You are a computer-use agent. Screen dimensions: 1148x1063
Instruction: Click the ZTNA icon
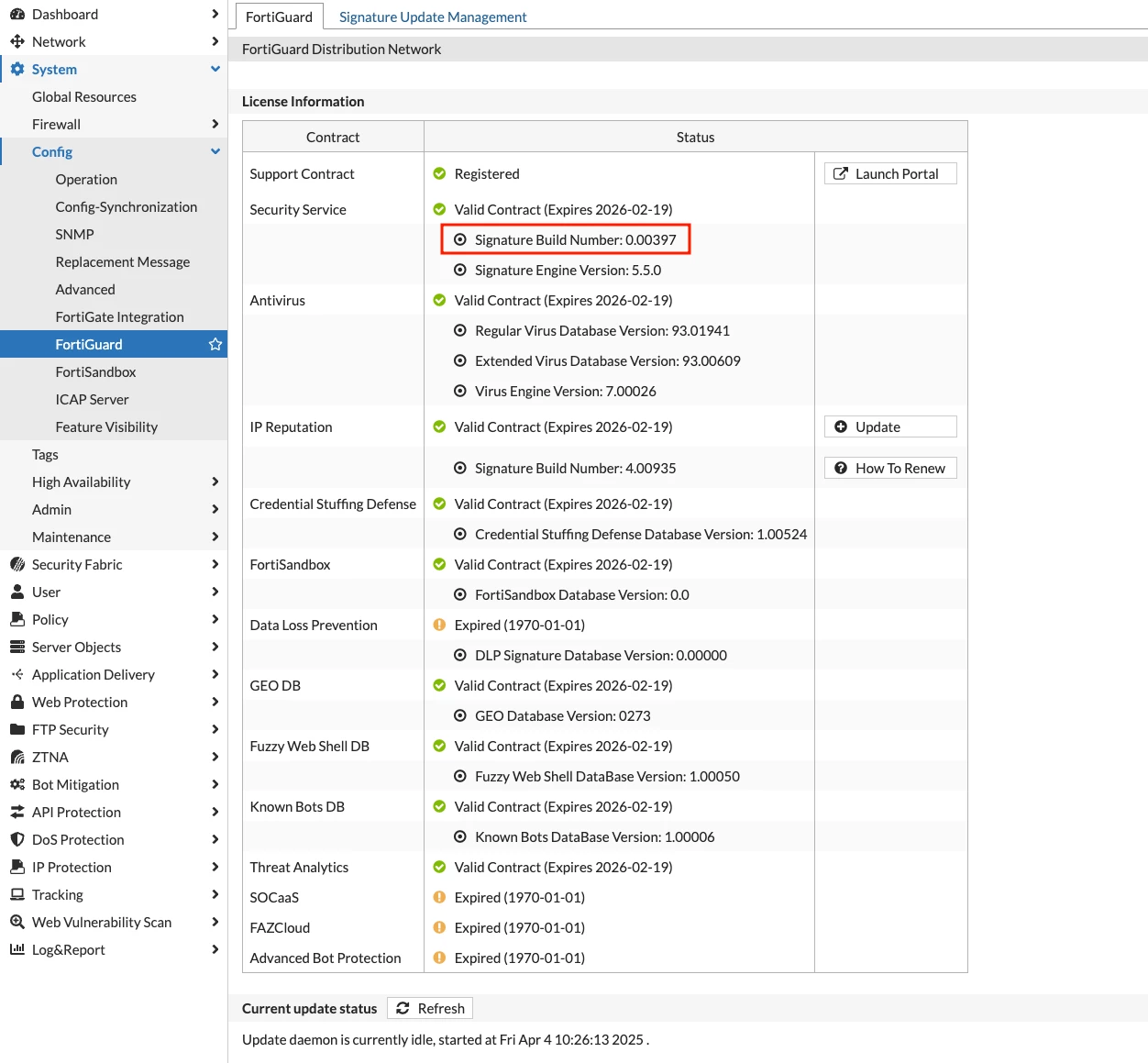tap(17, 757)
